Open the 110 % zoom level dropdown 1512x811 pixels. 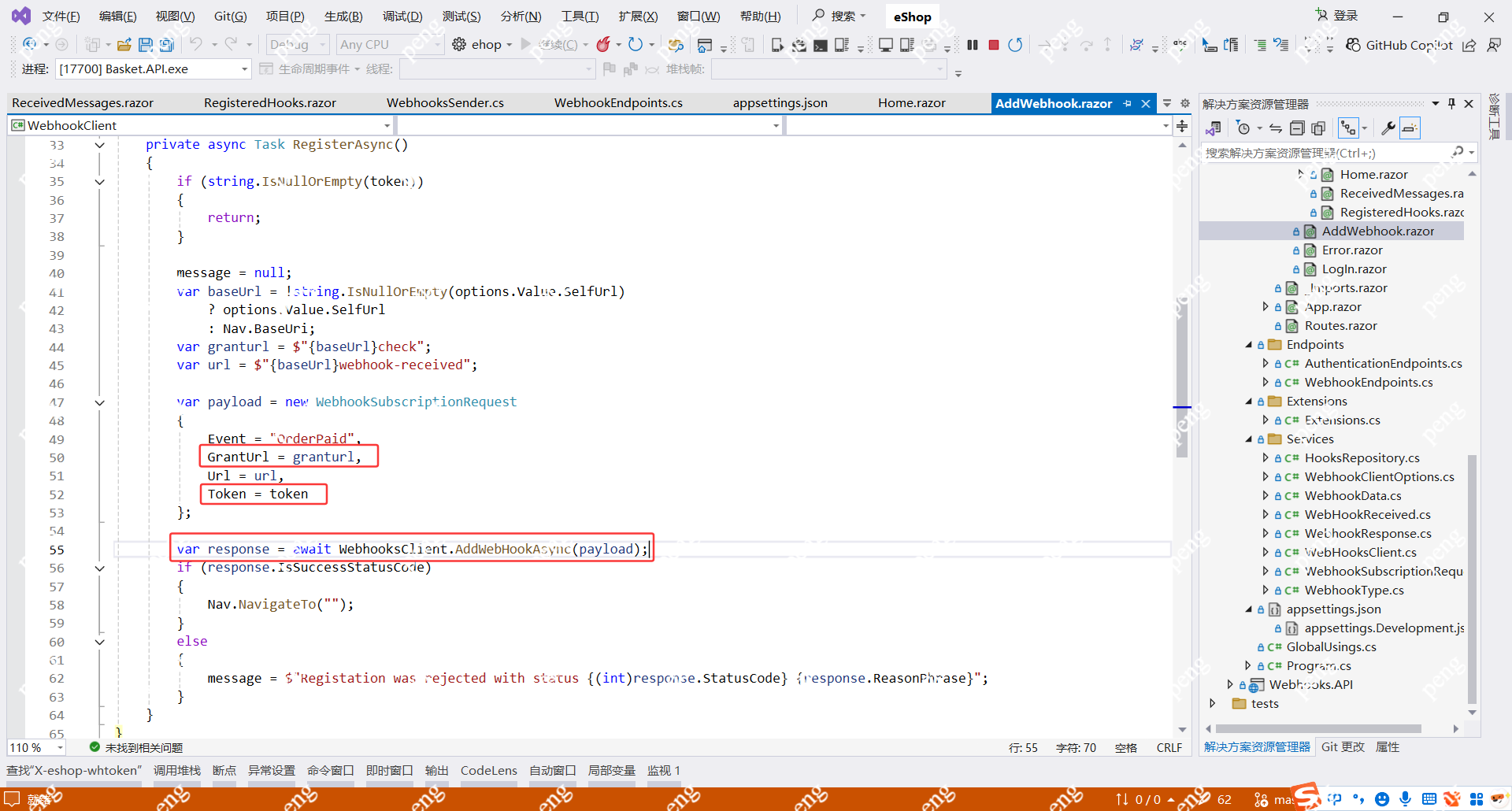(x=37, y=747)
